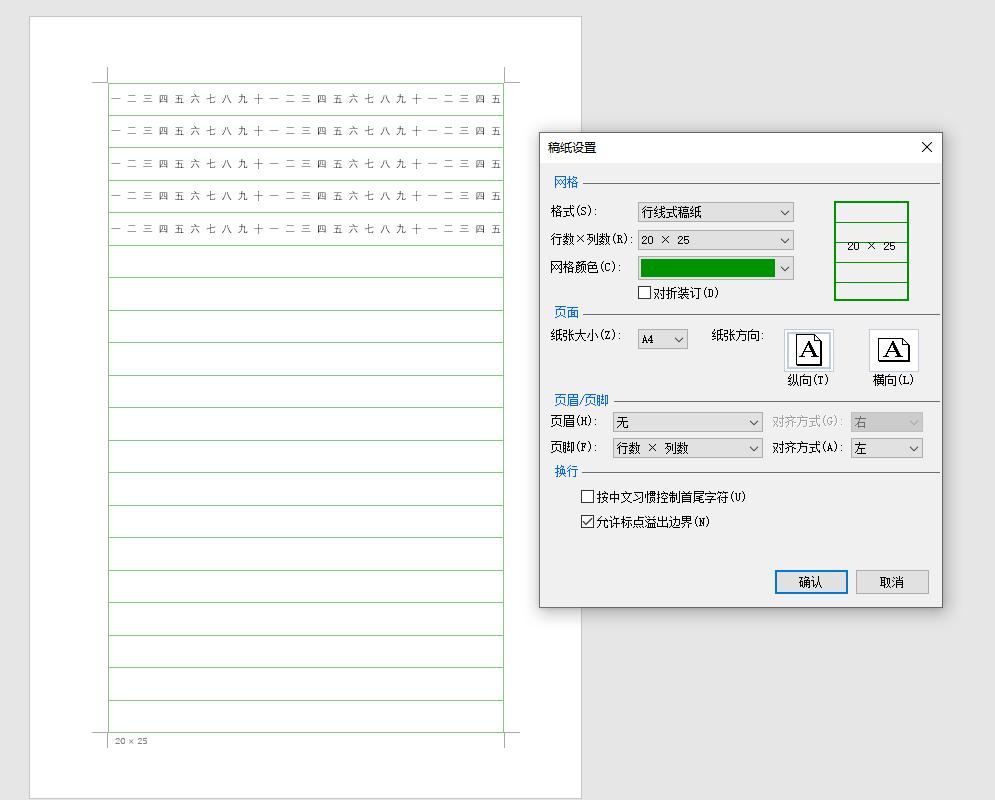
Task: Disable 允许标点溢出边界 checkbox
Action: [587, 521]
